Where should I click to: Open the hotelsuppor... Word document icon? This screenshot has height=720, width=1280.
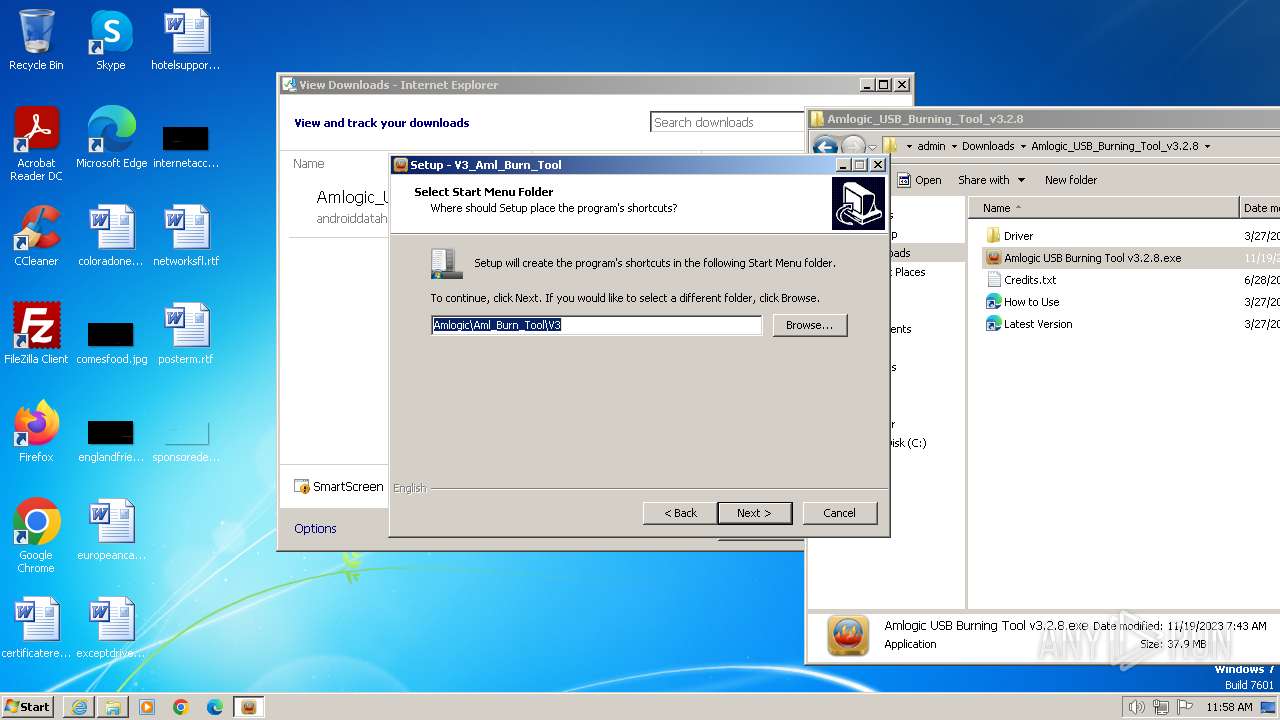(186, 40)
